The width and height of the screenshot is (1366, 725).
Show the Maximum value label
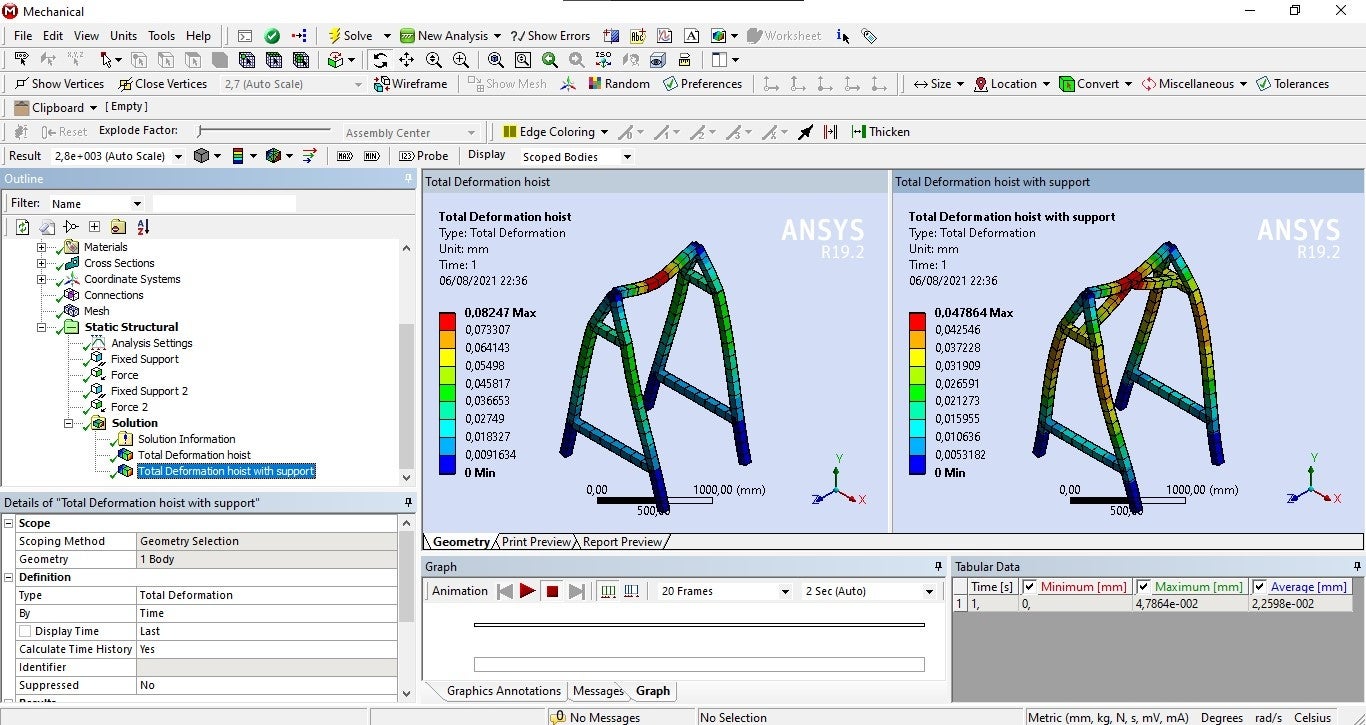point(344,156)
